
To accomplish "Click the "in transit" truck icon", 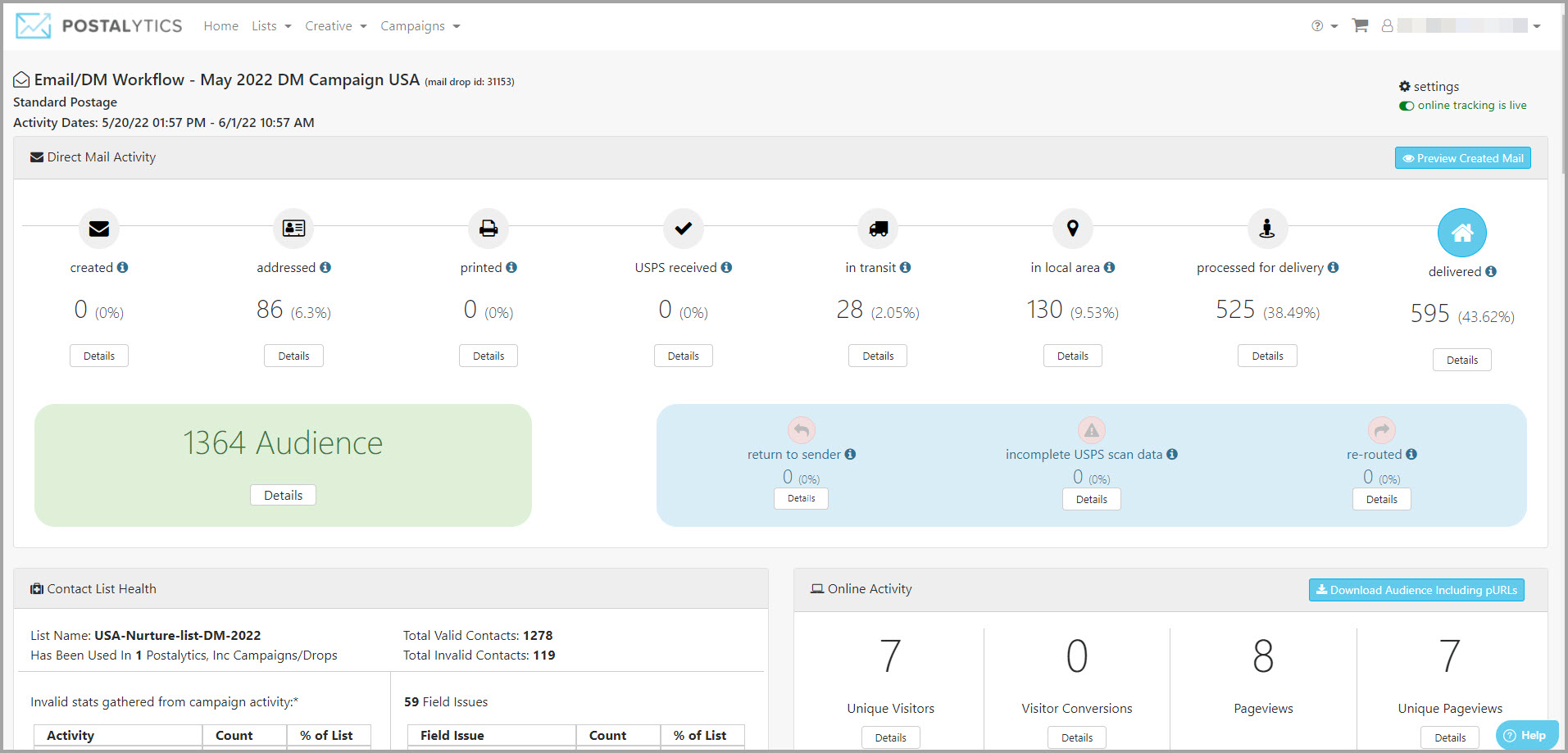I will pos(877,229).
